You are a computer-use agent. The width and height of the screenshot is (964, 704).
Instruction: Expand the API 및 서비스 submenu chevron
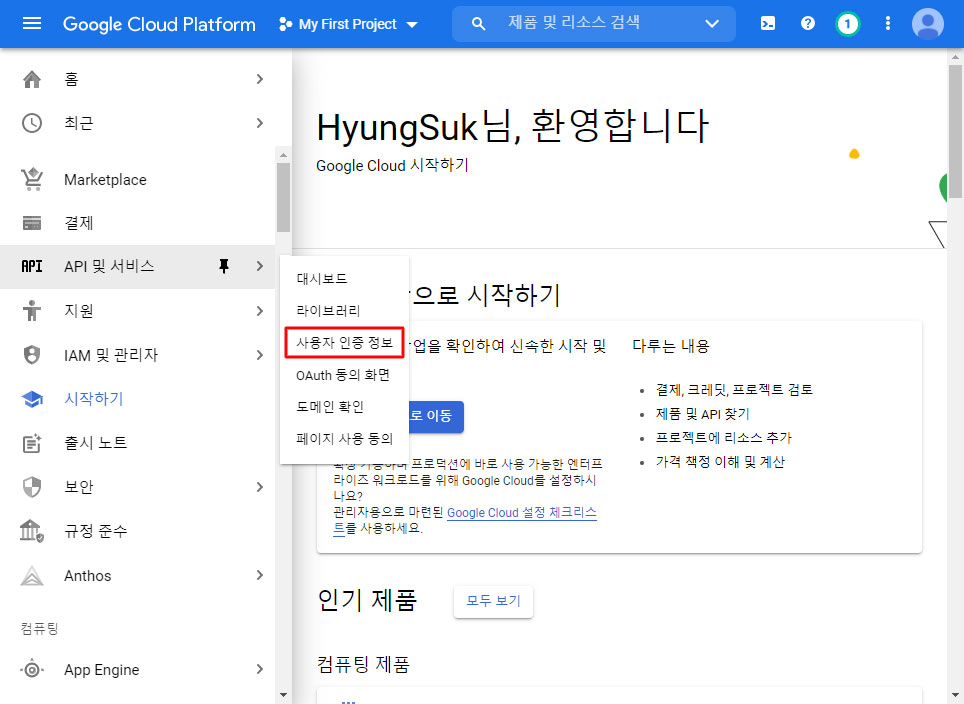[260, 266]
